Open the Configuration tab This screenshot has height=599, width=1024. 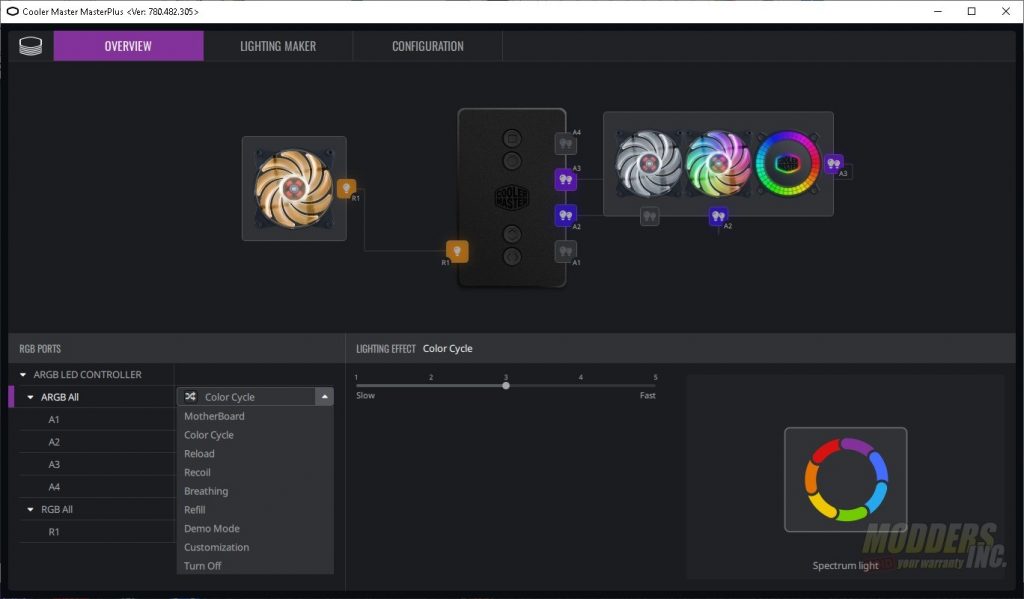coord(428,46)
